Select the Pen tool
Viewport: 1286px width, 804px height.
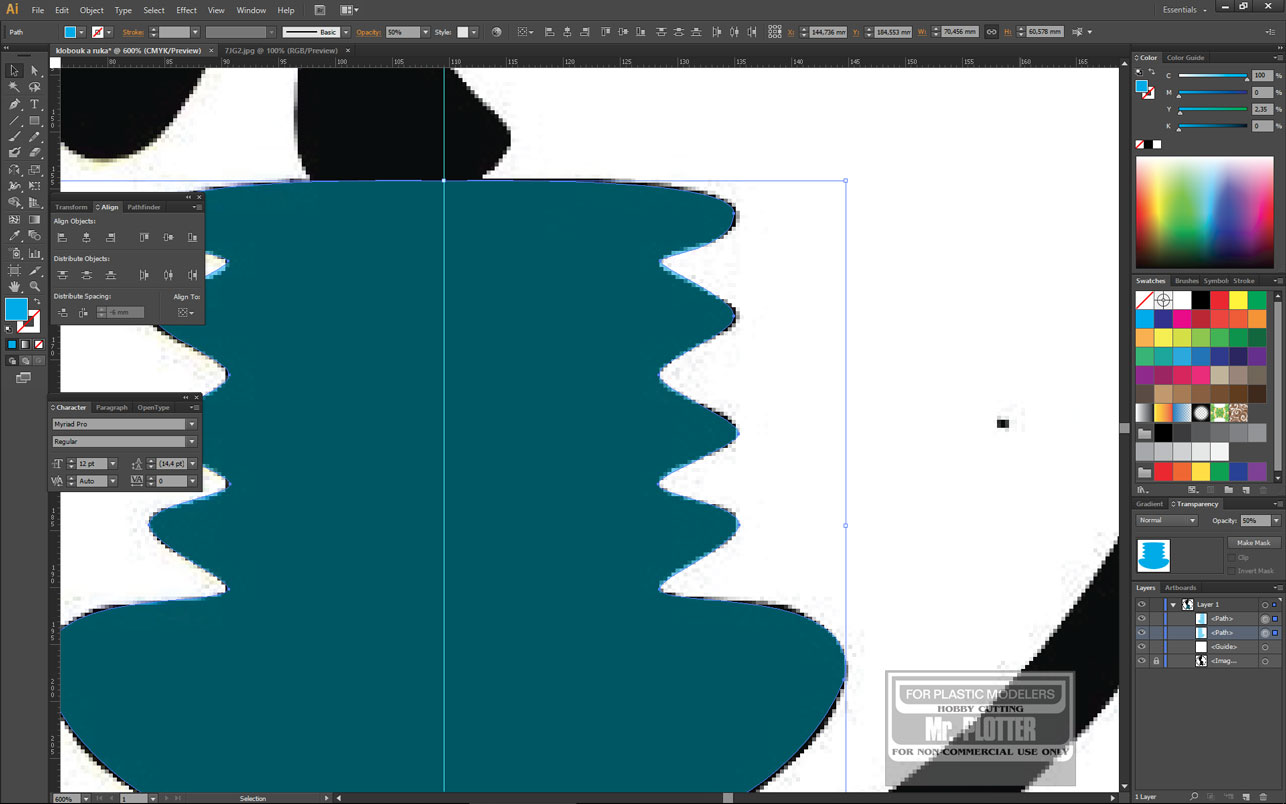[14, 104]
